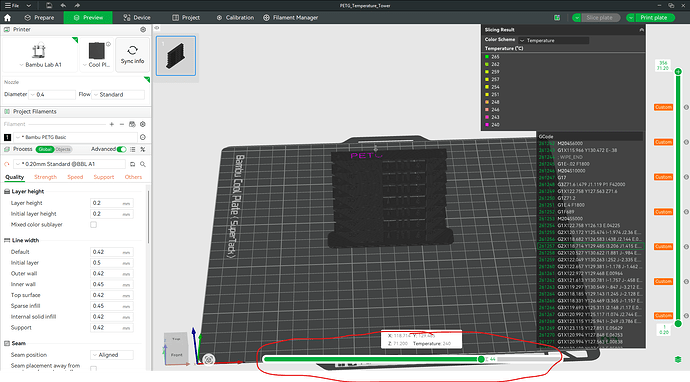This screenshot has height=382, width=690.
Task: Open the Bambu PETG Basic filament dropdown
Action: coord(76,137)
